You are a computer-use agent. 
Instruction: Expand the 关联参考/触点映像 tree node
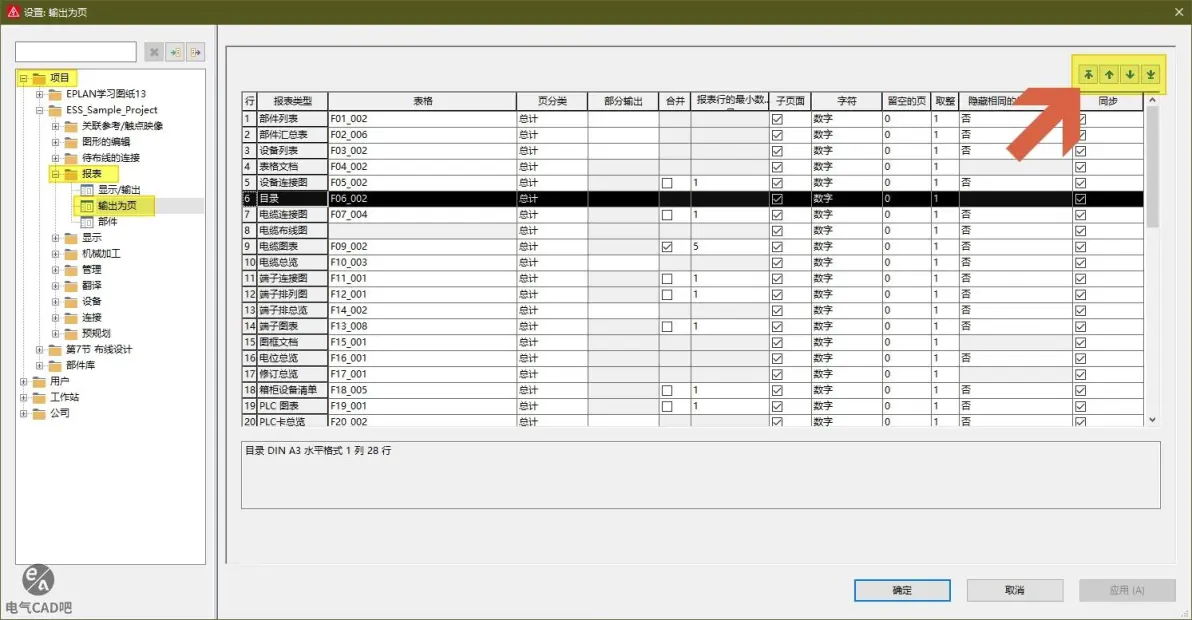coord(55,126)
